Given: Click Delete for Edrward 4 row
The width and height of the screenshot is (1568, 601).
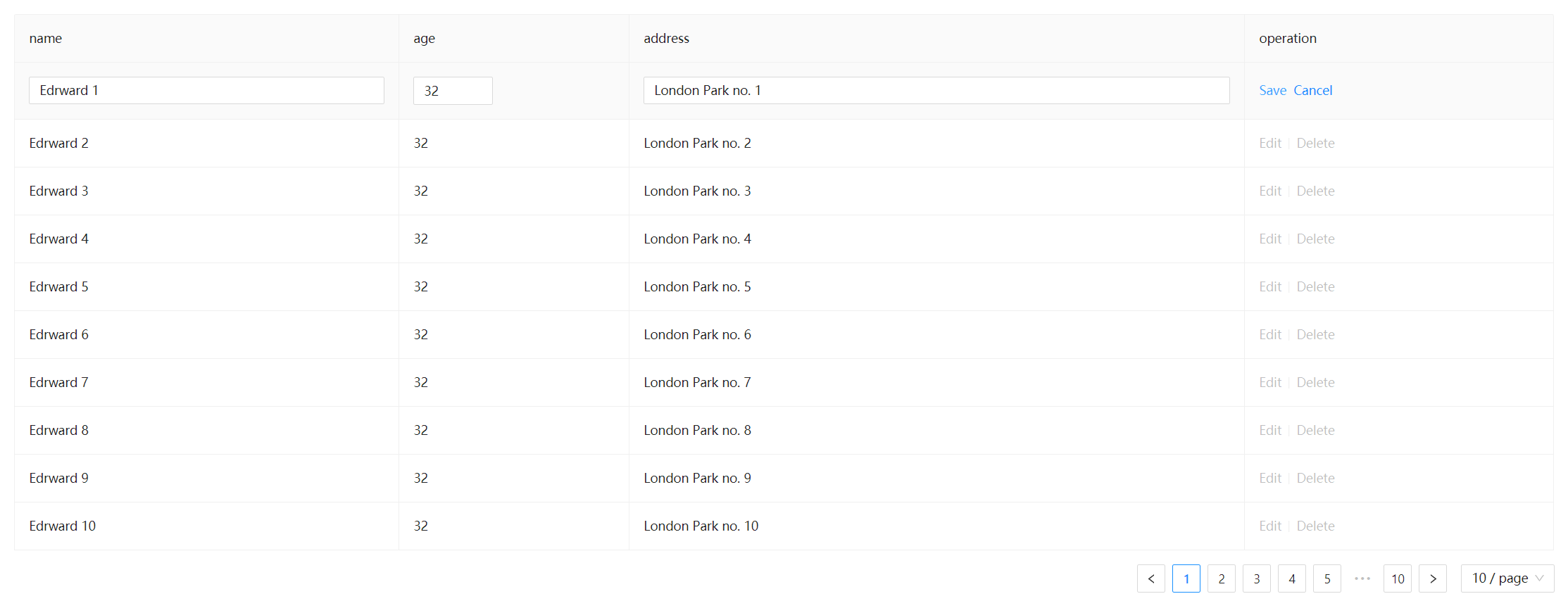Looking at the screenshot, I should click(x=1315, y=239).
